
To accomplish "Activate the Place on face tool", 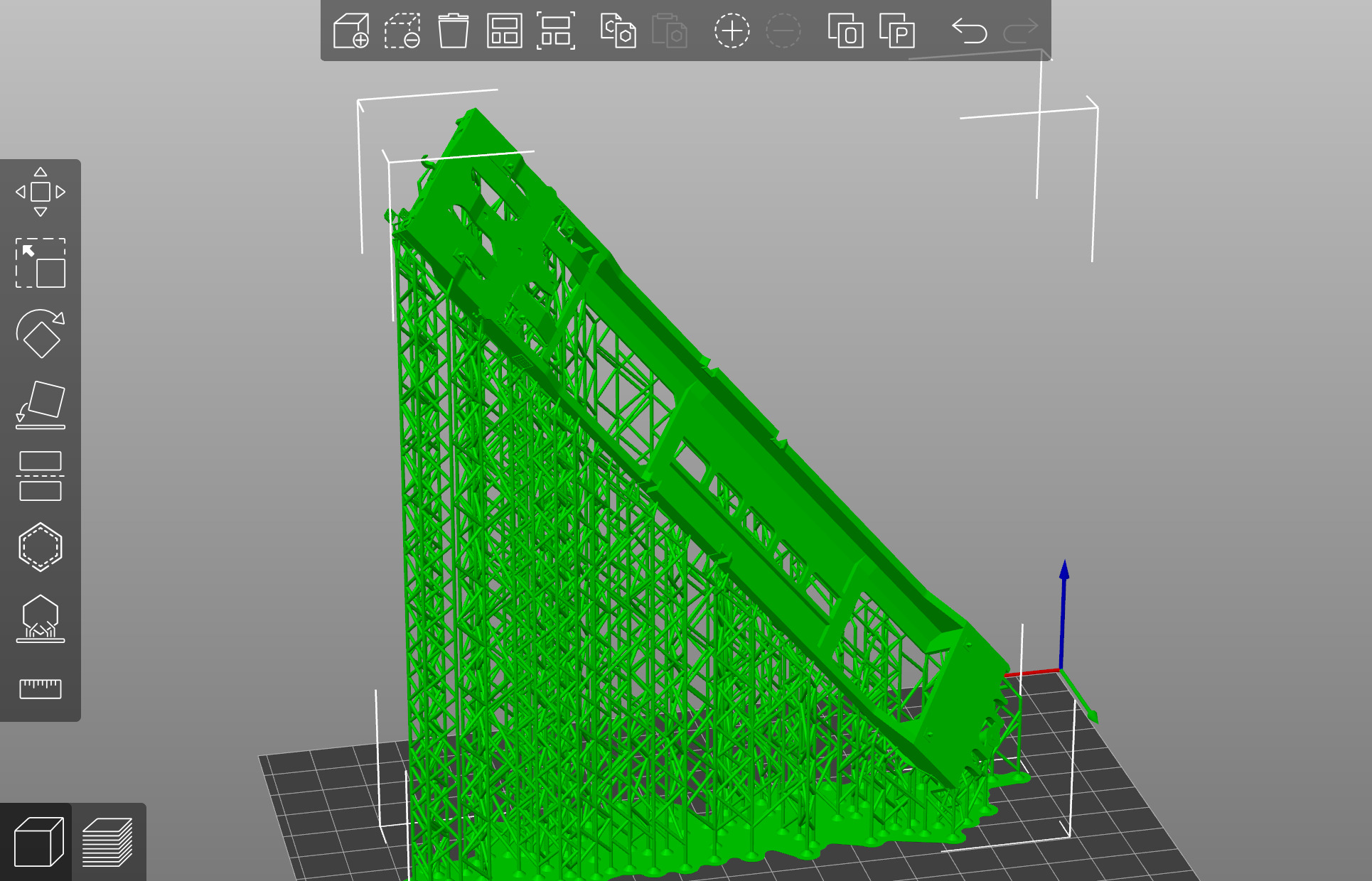I will pos(41,405).
